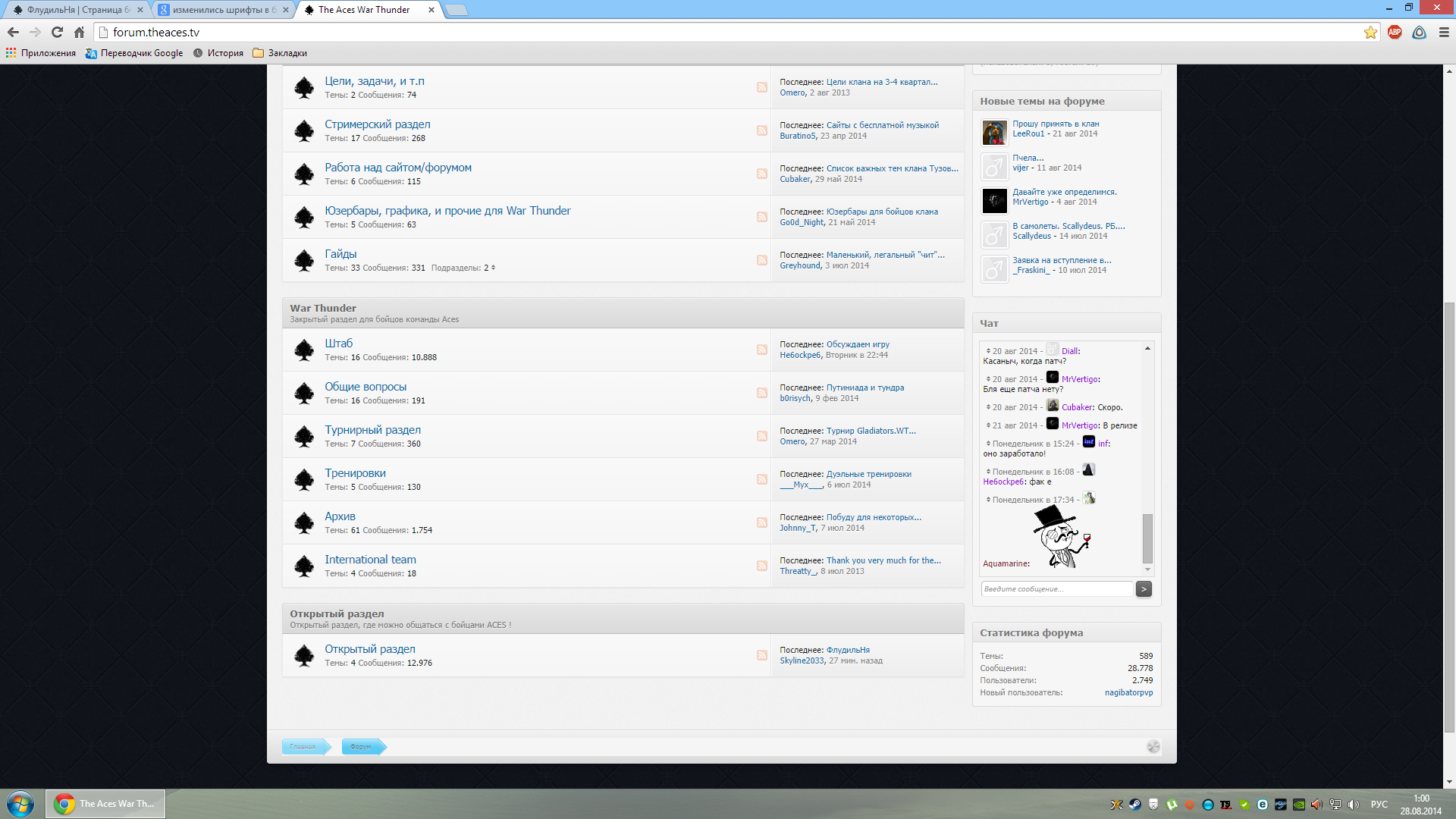Reload the page with the refresh icon
This screenshot has height=819, width=1456.
[x=57, y=33]
